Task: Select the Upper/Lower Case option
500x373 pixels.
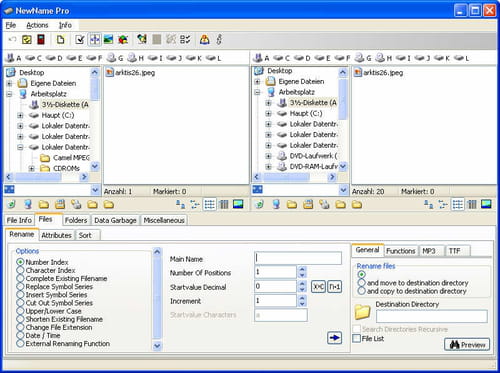Action: pos(49,311)
